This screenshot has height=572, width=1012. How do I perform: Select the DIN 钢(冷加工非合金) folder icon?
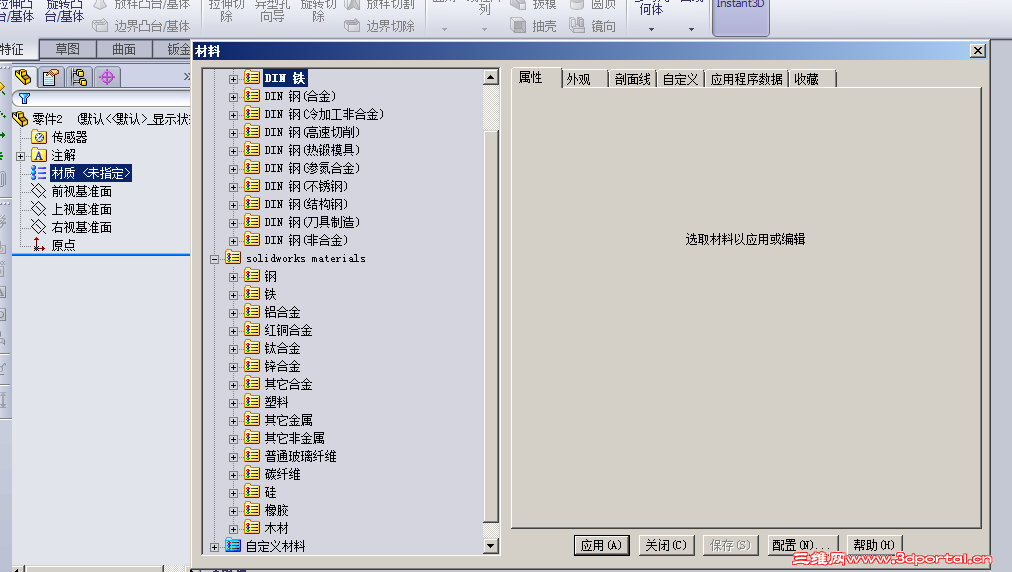(x=252, y=114)
